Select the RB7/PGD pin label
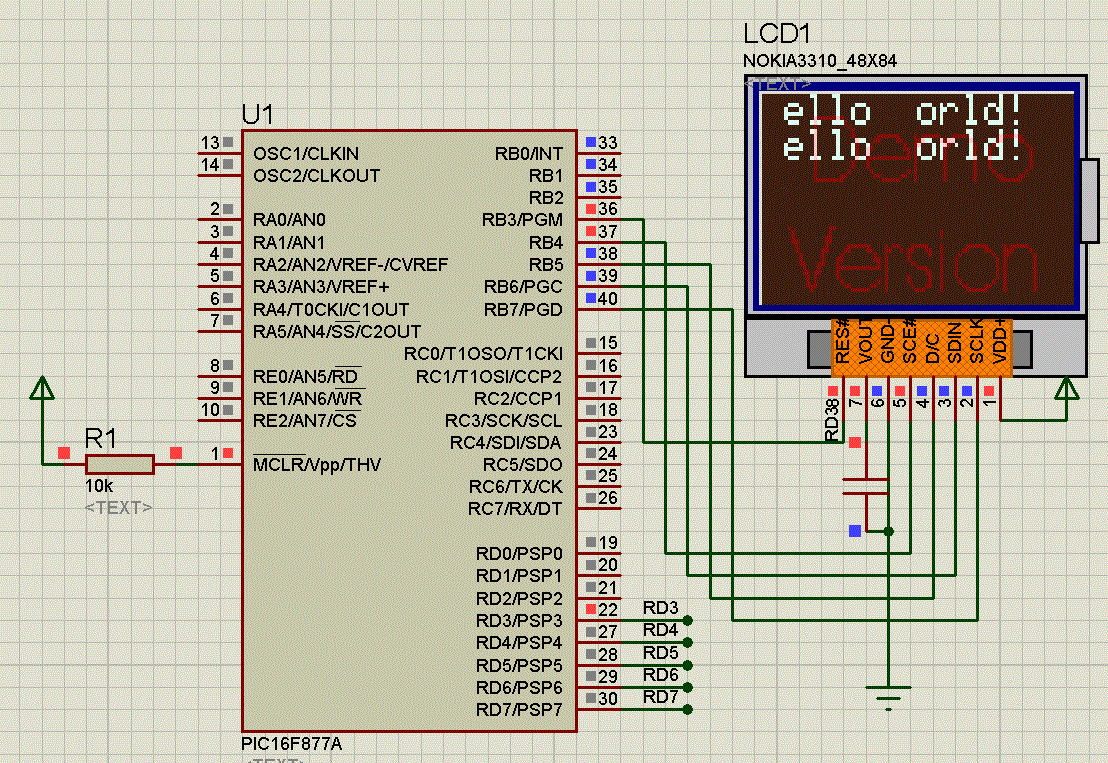The width and height of the screenshot is (1108, 763). click(522, 310)
